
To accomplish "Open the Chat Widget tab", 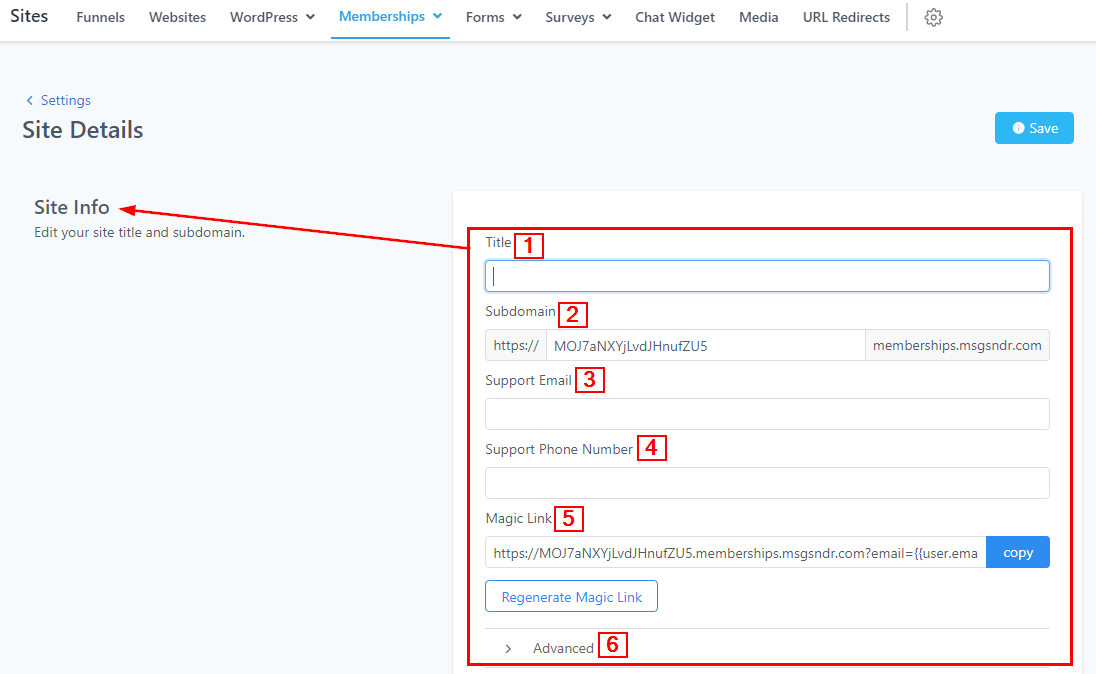I will coord(675,17).
